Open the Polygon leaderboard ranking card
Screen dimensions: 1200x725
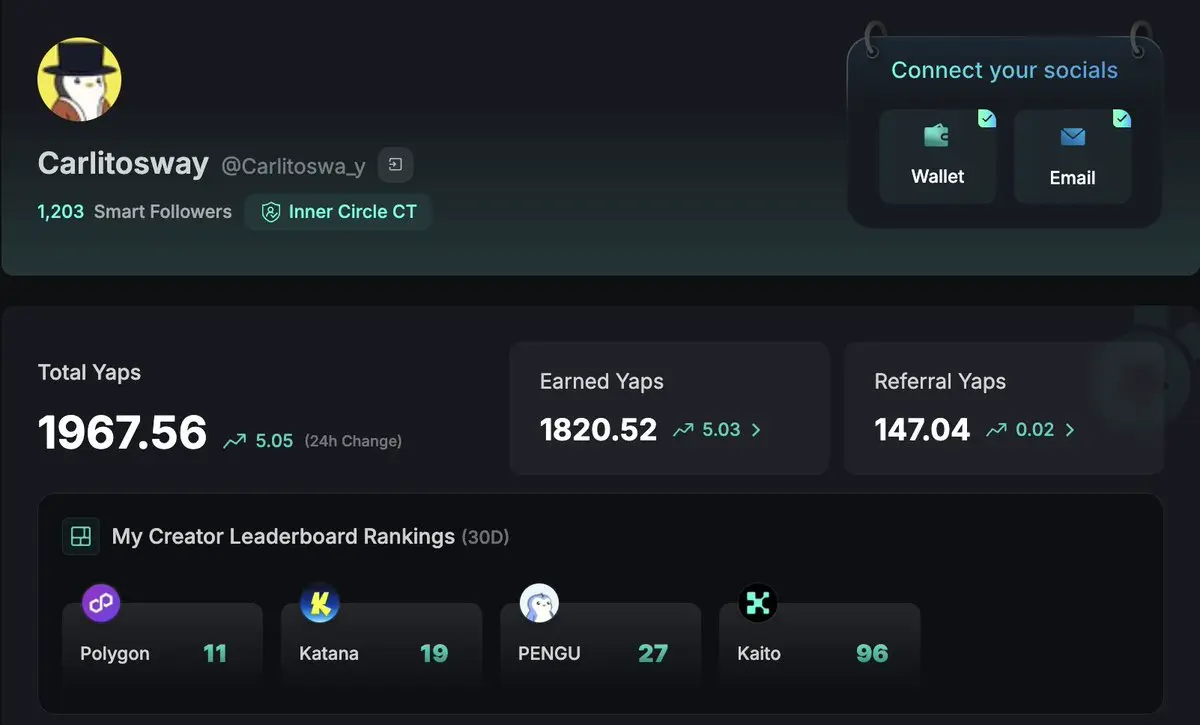coord(162,644)
